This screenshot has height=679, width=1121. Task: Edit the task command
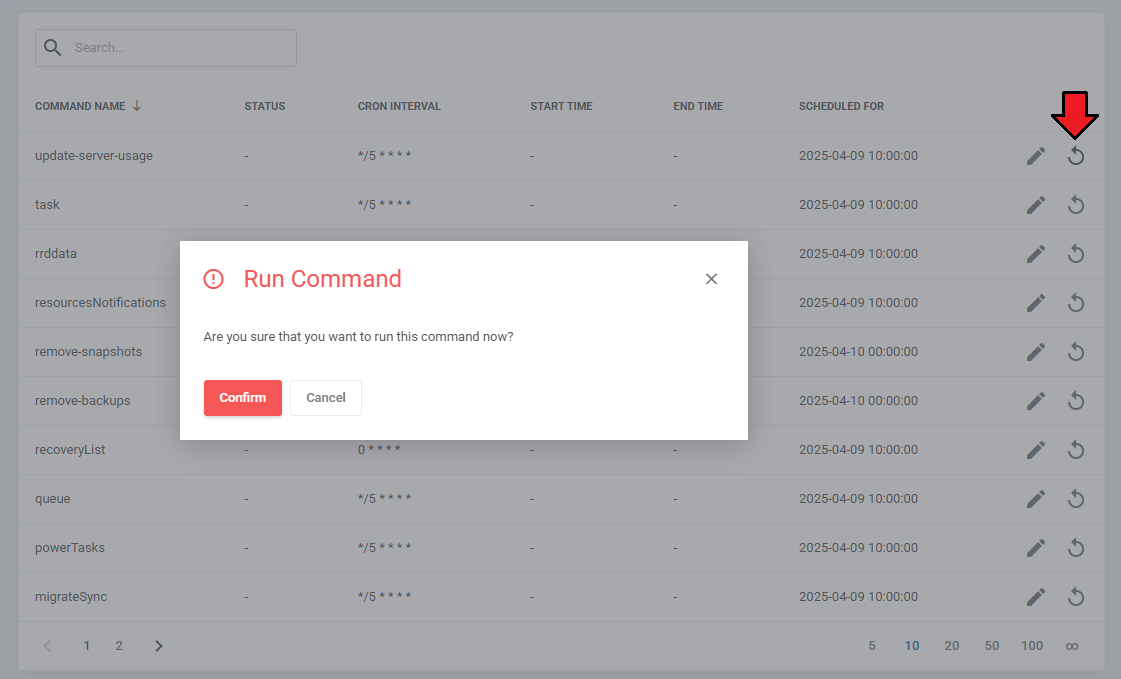pyautogui.click(x=1036, y=205)
